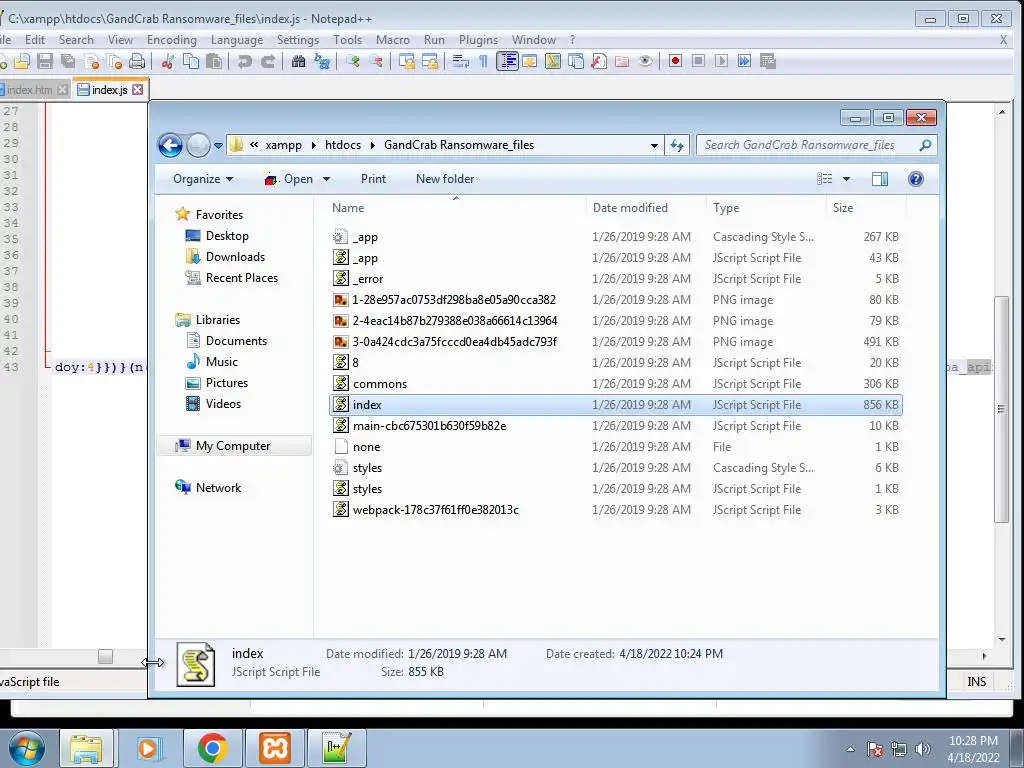Run macro multiple times icon
Image resolution: width=1024 pixels, height=768 pixels.
[x=744, y=61]
